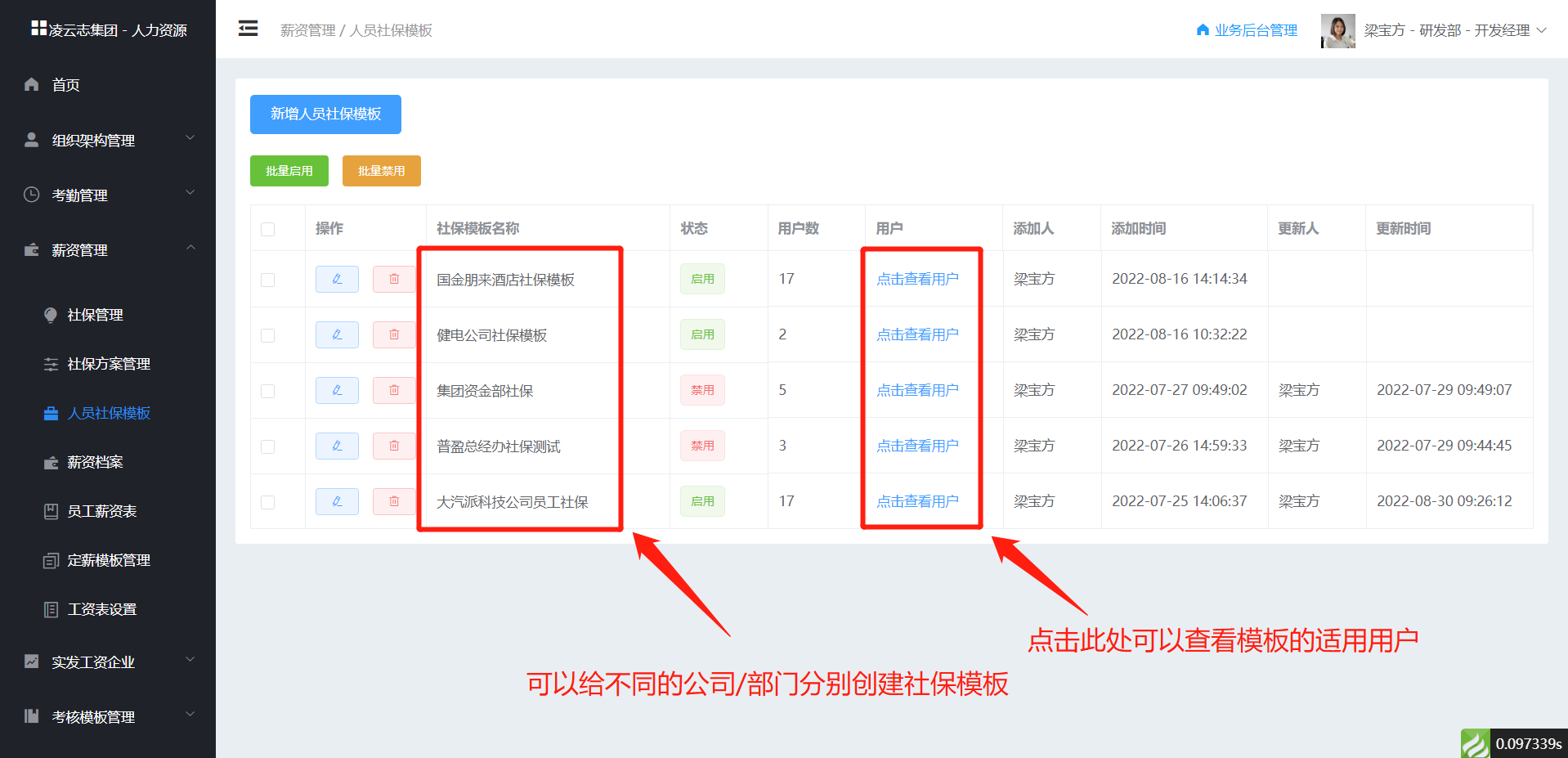Expand the 考勤管理 menu chevron
This screenshot has width=1568, height=758.
pos(190,193)
